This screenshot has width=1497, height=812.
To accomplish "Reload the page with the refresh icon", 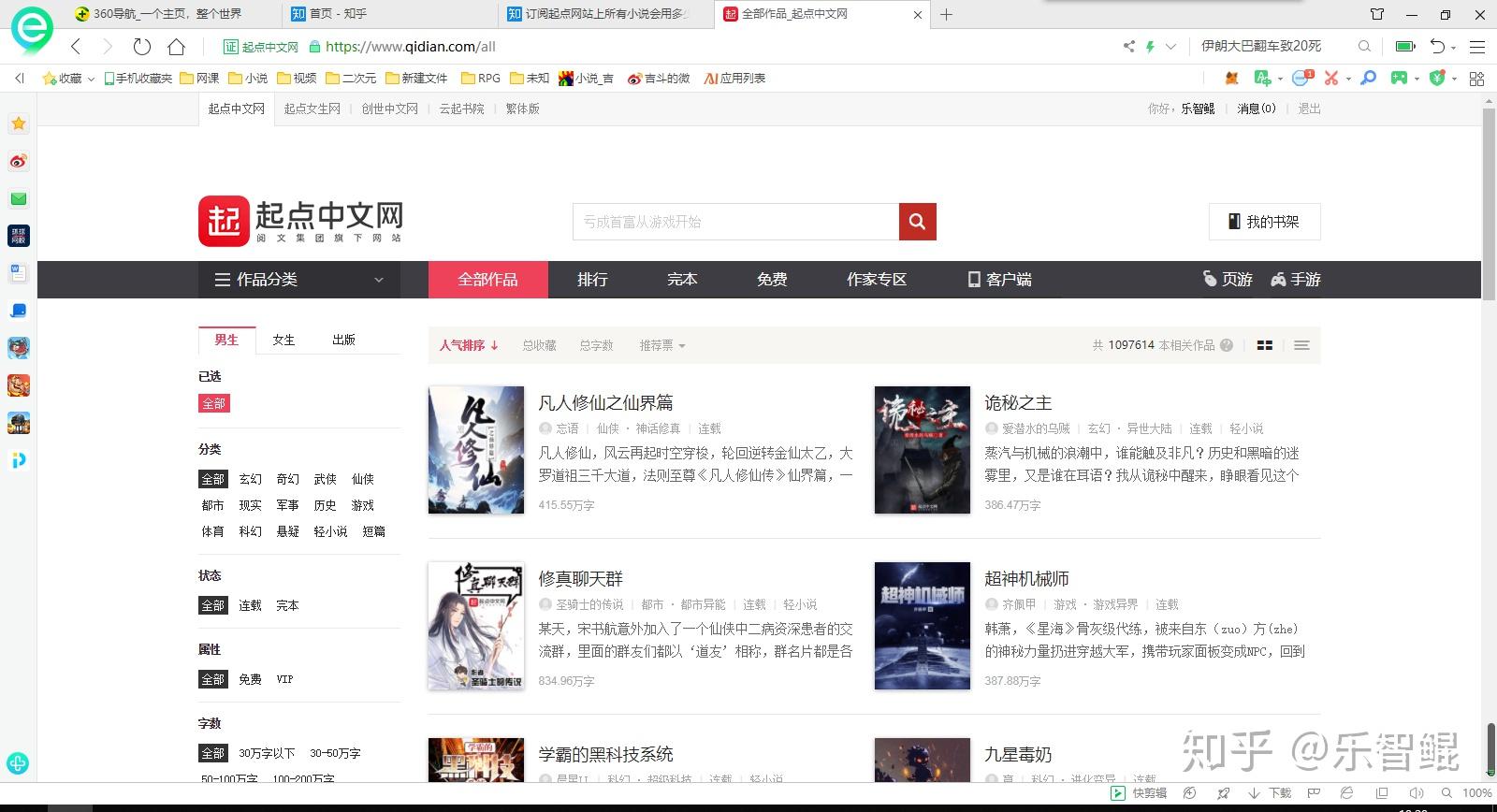I will [x=141, y=46].
